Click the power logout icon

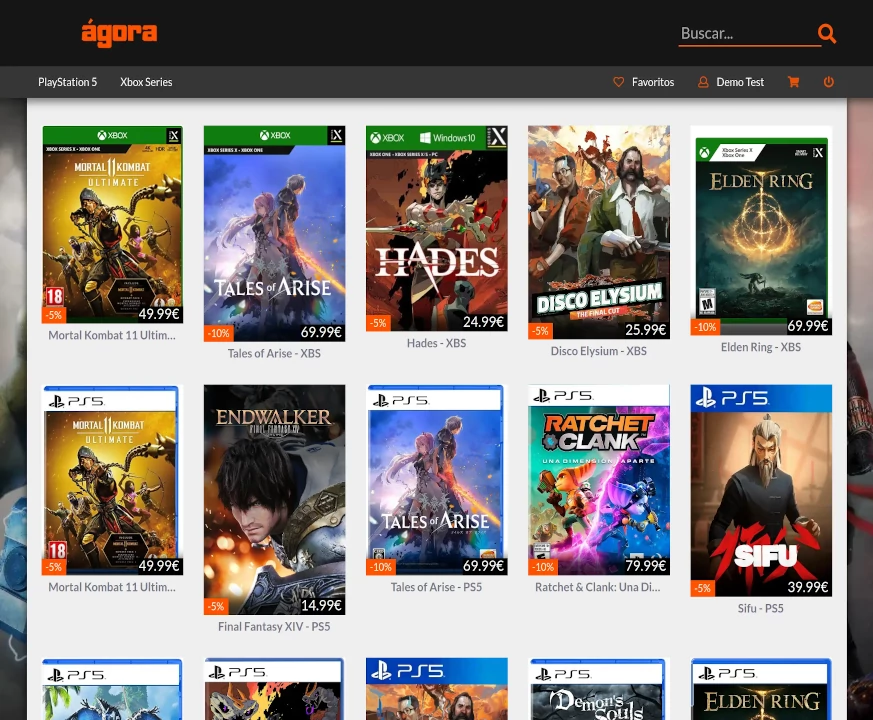click(828, 82)
